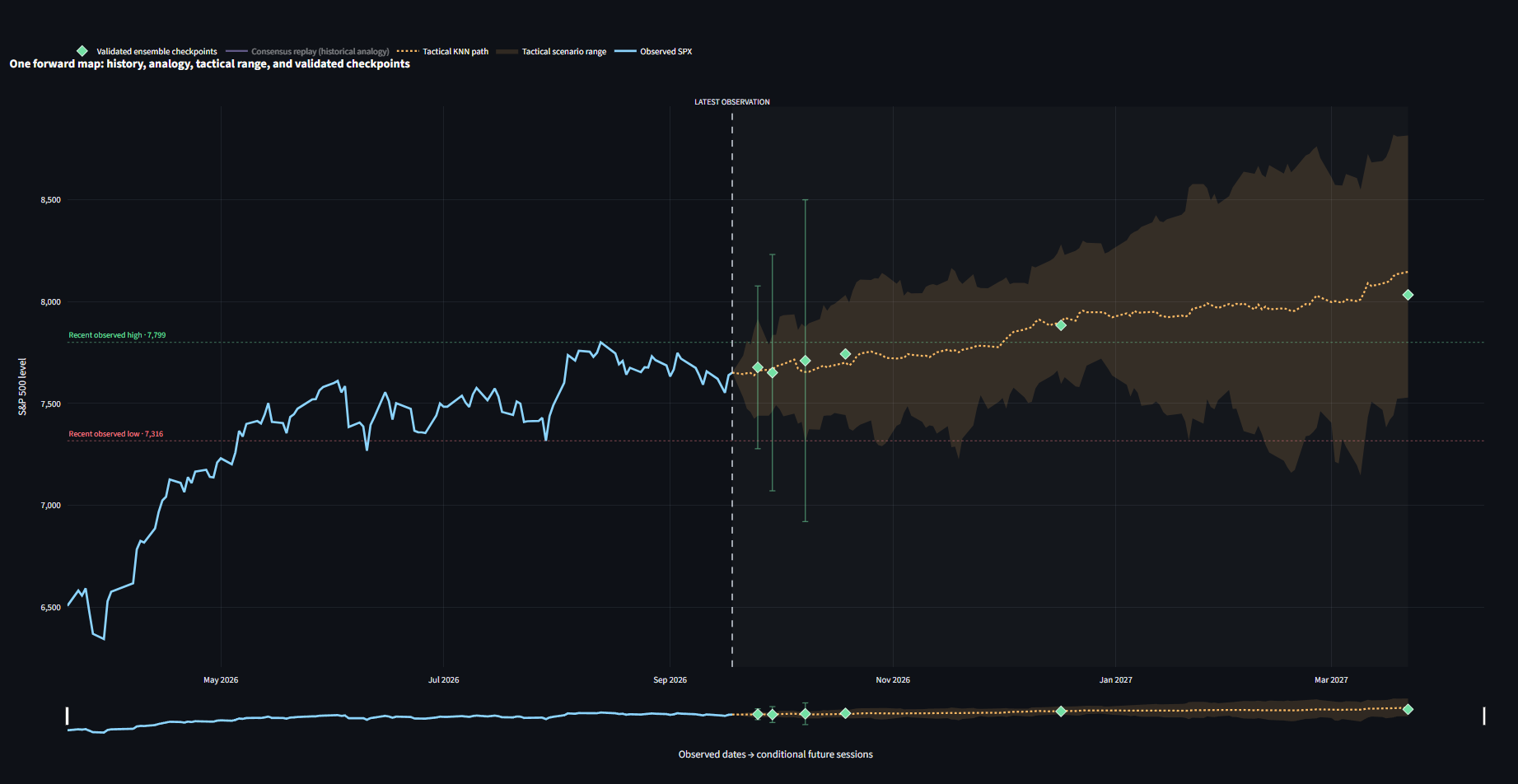This screenshot has width=1518, height=784.
Task: Click the Jul 2026 axis tick label
Action: [x=444, y=680]
